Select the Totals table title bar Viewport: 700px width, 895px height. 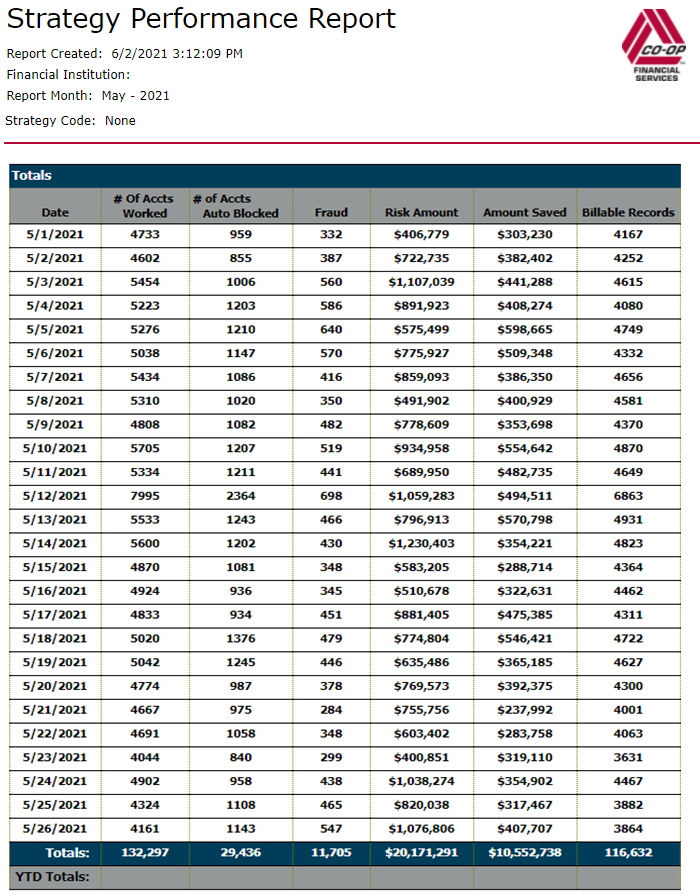[345, 176]
